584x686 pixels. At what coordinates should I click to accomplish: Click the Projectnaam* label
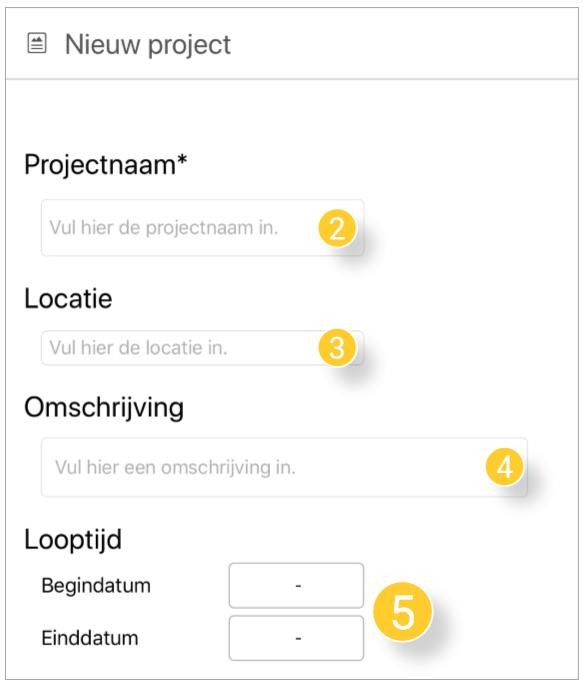[x=105, y=165]
